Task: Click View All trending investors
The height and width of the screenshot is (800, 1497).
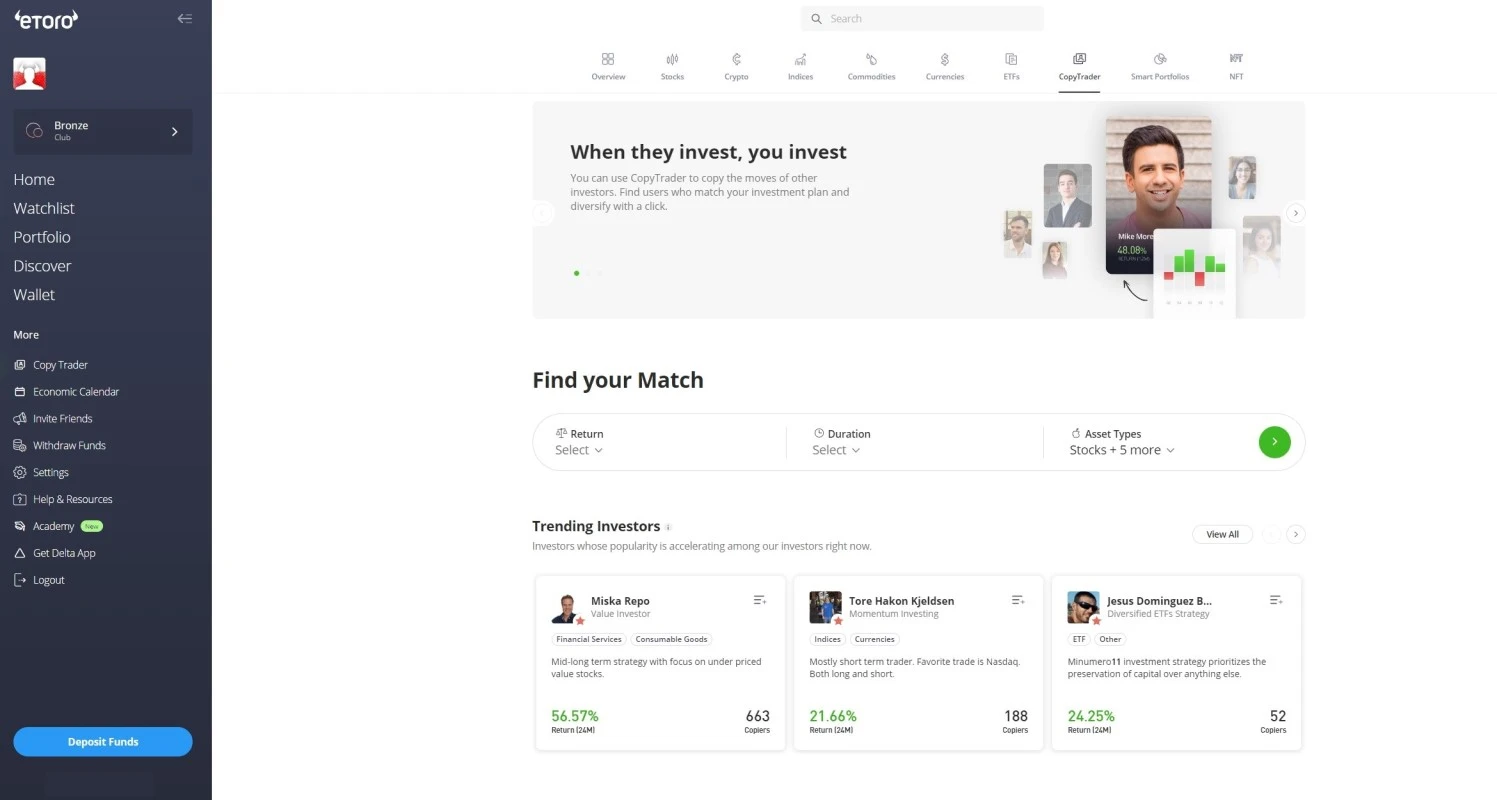Action: [1222, 534]
